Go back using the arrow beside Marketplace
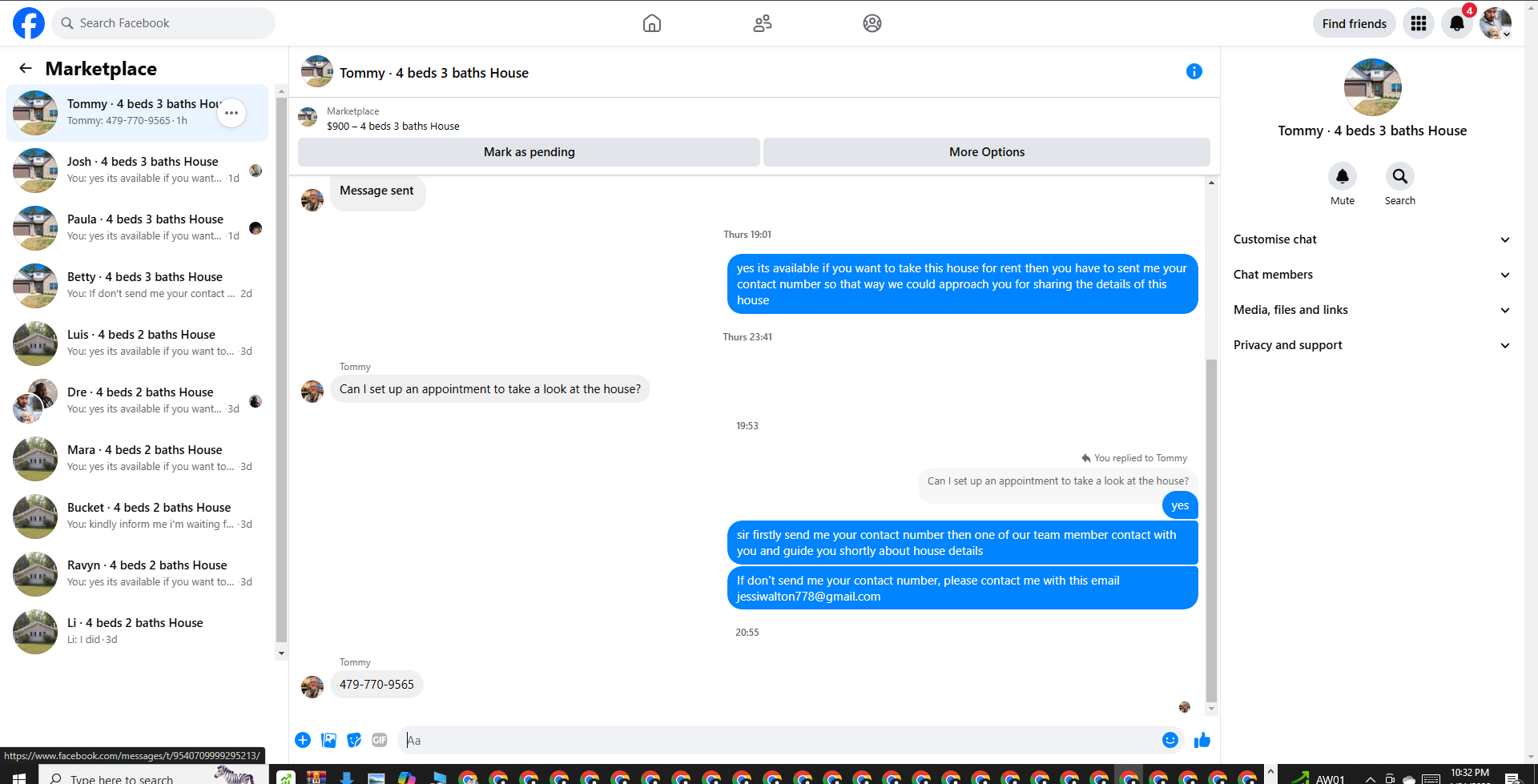 [x=26, y=69]
